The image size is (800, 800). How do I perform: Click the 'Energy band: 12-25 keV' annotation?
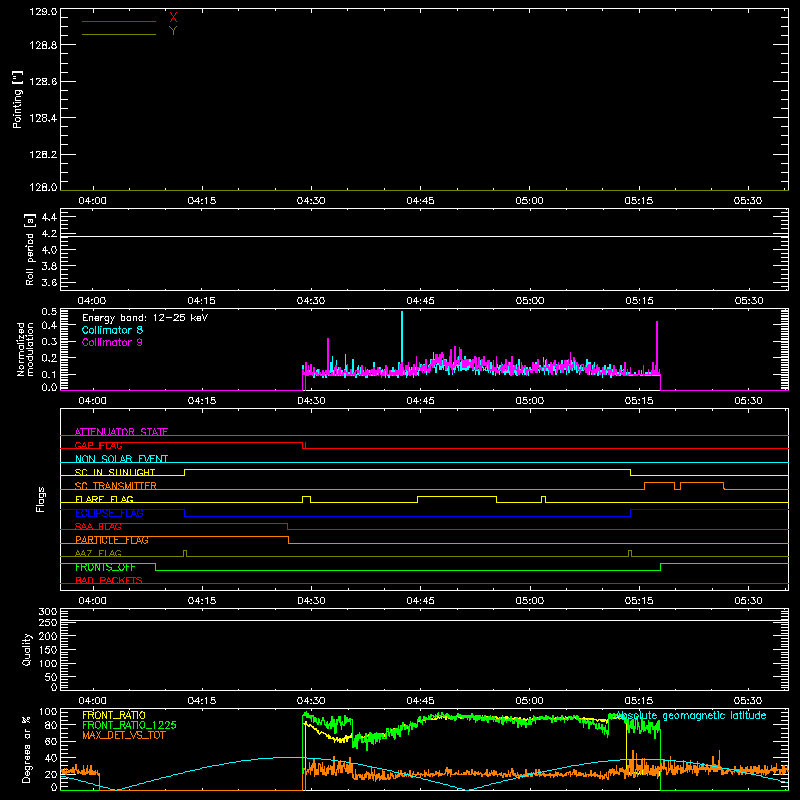click(x=145, y=318)
